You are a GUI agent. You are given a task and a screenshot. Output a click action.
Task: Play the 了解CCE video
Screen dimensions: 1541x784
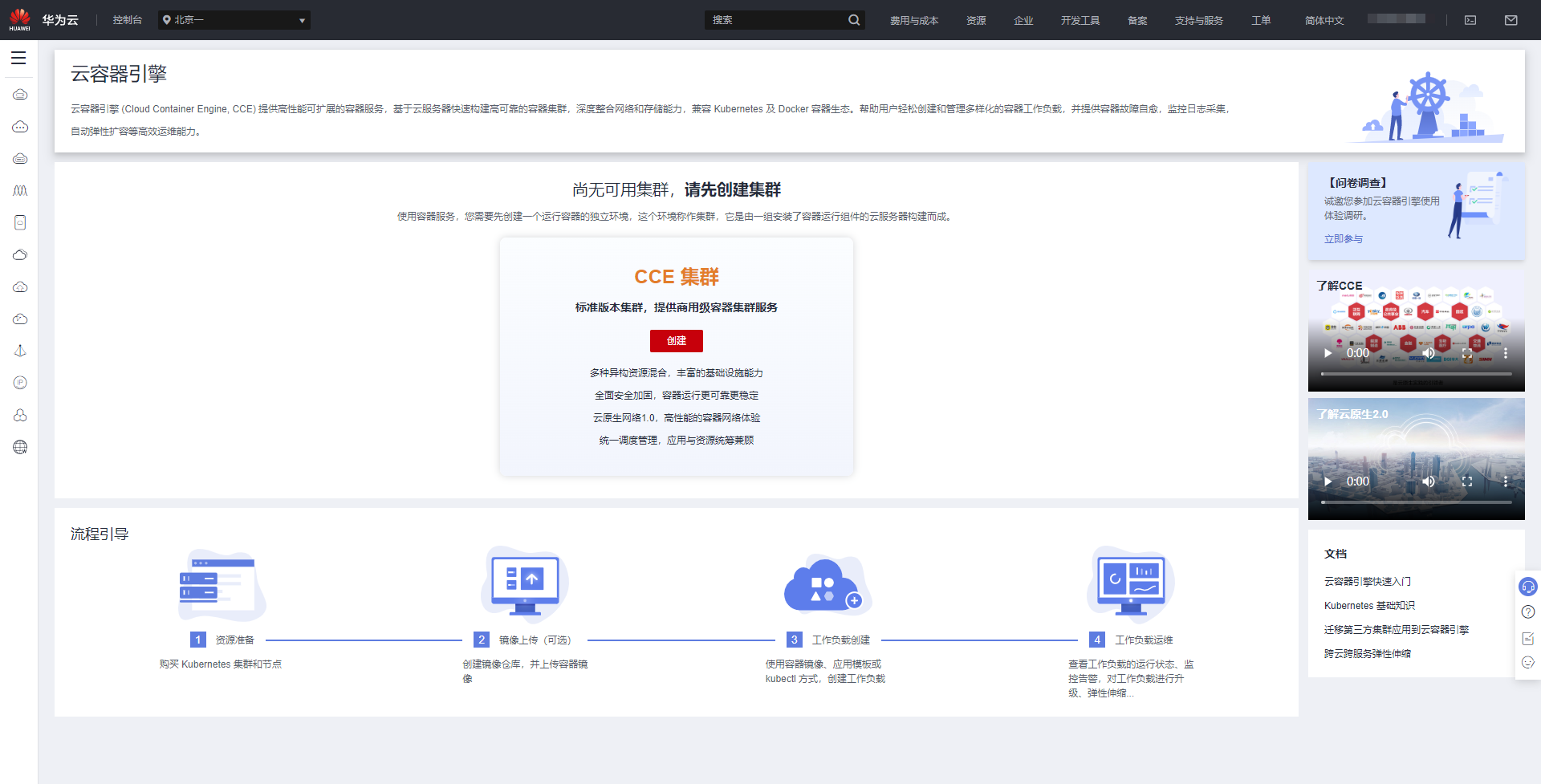[1328, 353]
